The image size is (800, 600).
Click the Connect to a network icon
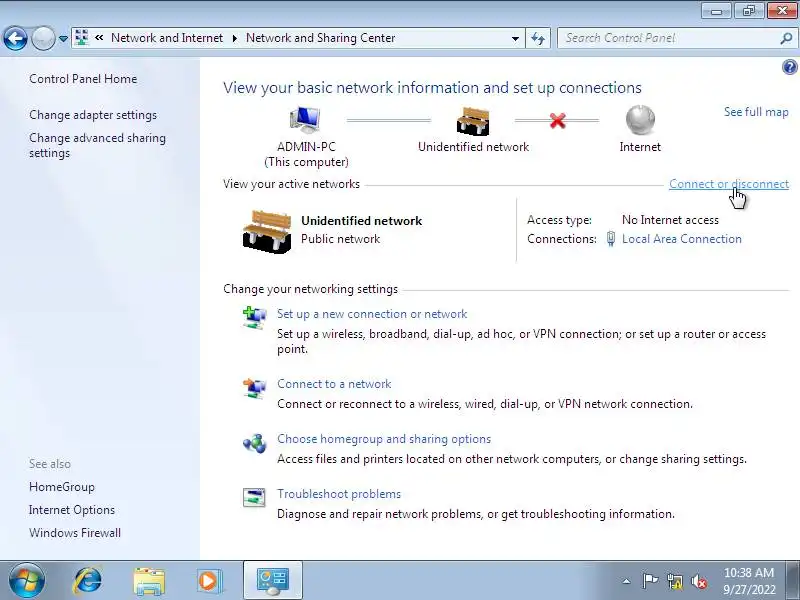(254, 388)
